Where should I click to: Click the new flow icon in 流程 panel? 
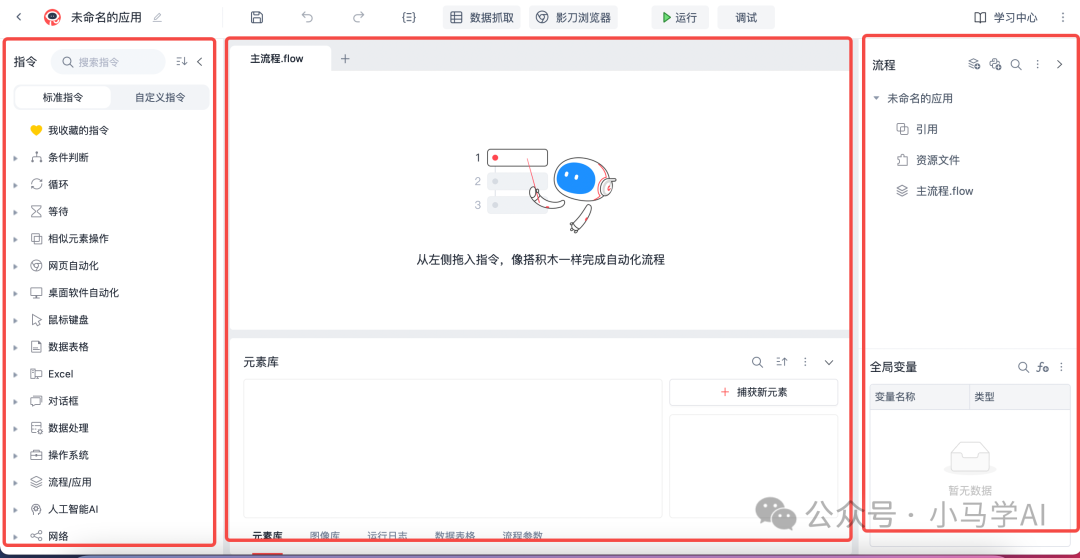pos(974,64)
